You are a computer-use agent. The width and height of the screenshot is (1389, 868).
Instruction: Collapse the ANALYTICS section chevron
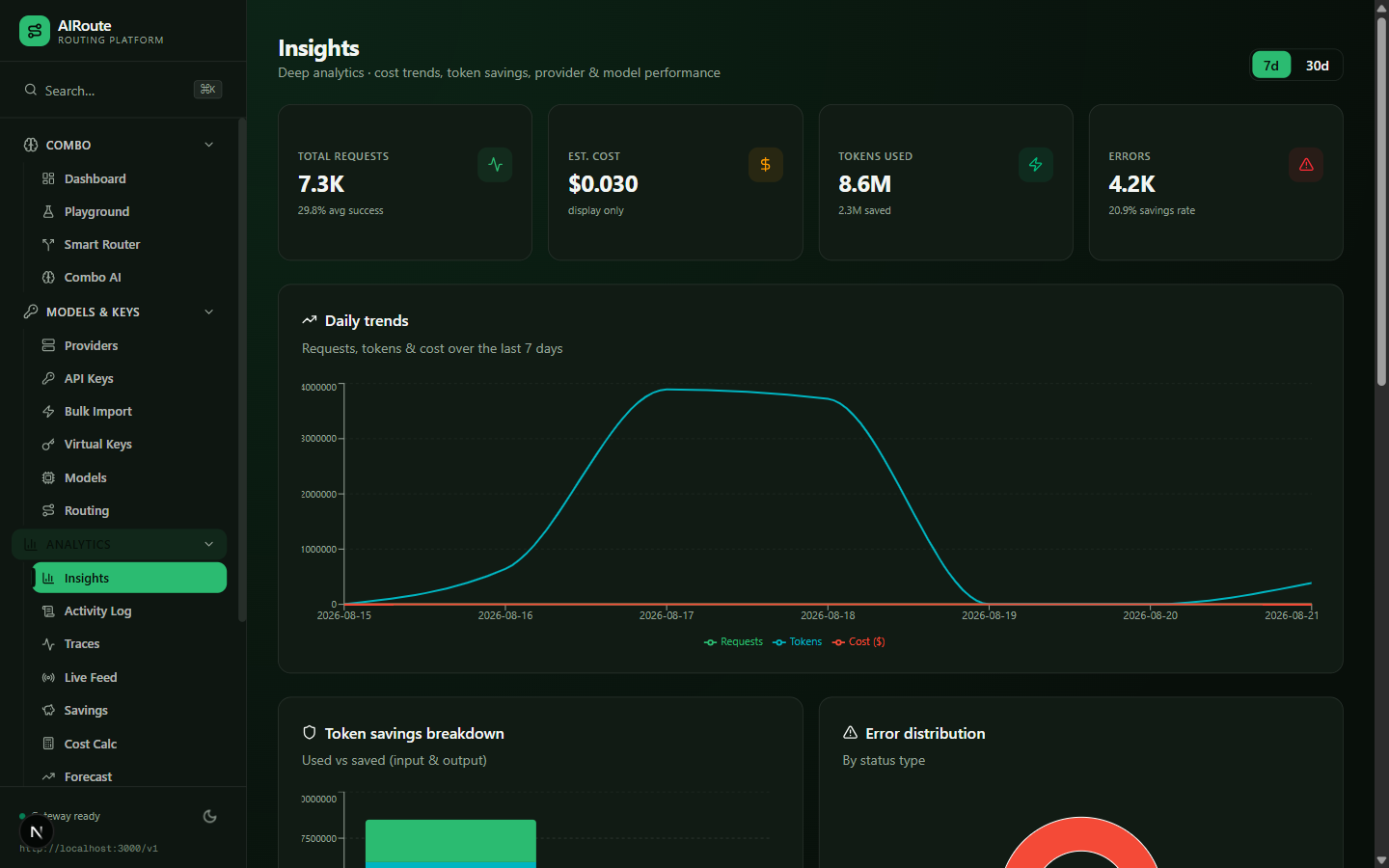click(x=209, y=544)
